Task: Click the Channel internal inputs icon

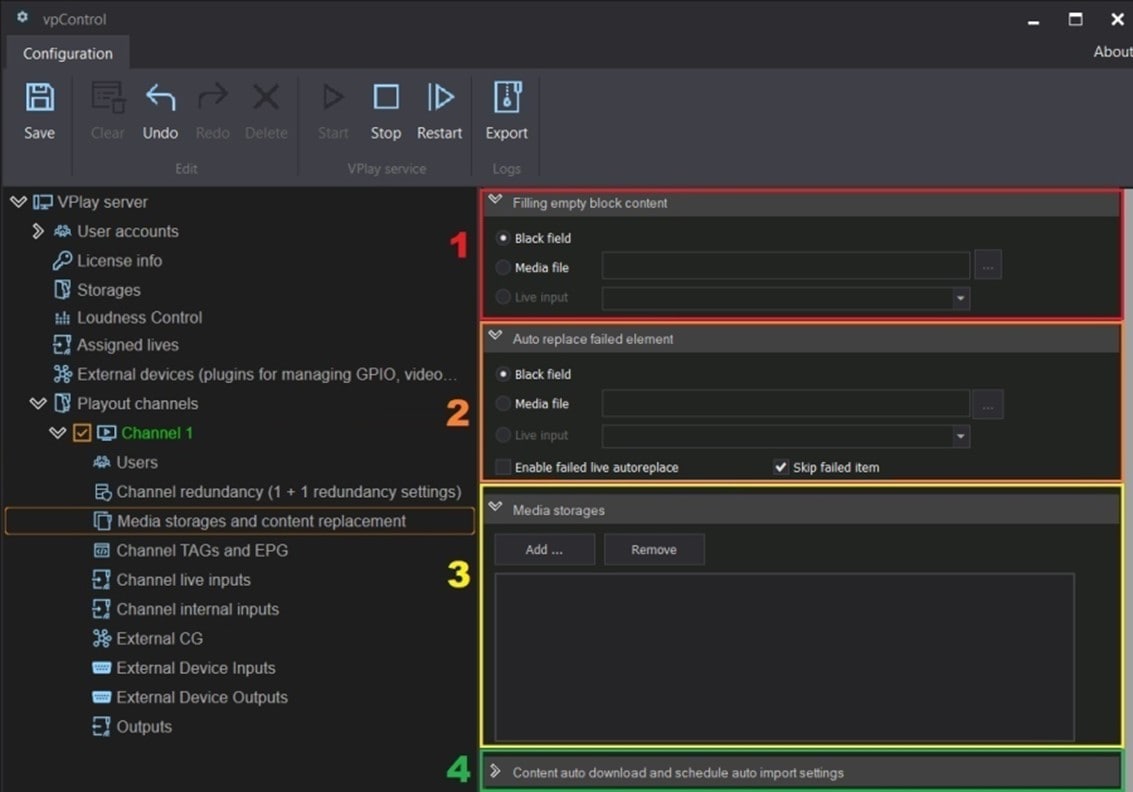Action: coord(101,609)
